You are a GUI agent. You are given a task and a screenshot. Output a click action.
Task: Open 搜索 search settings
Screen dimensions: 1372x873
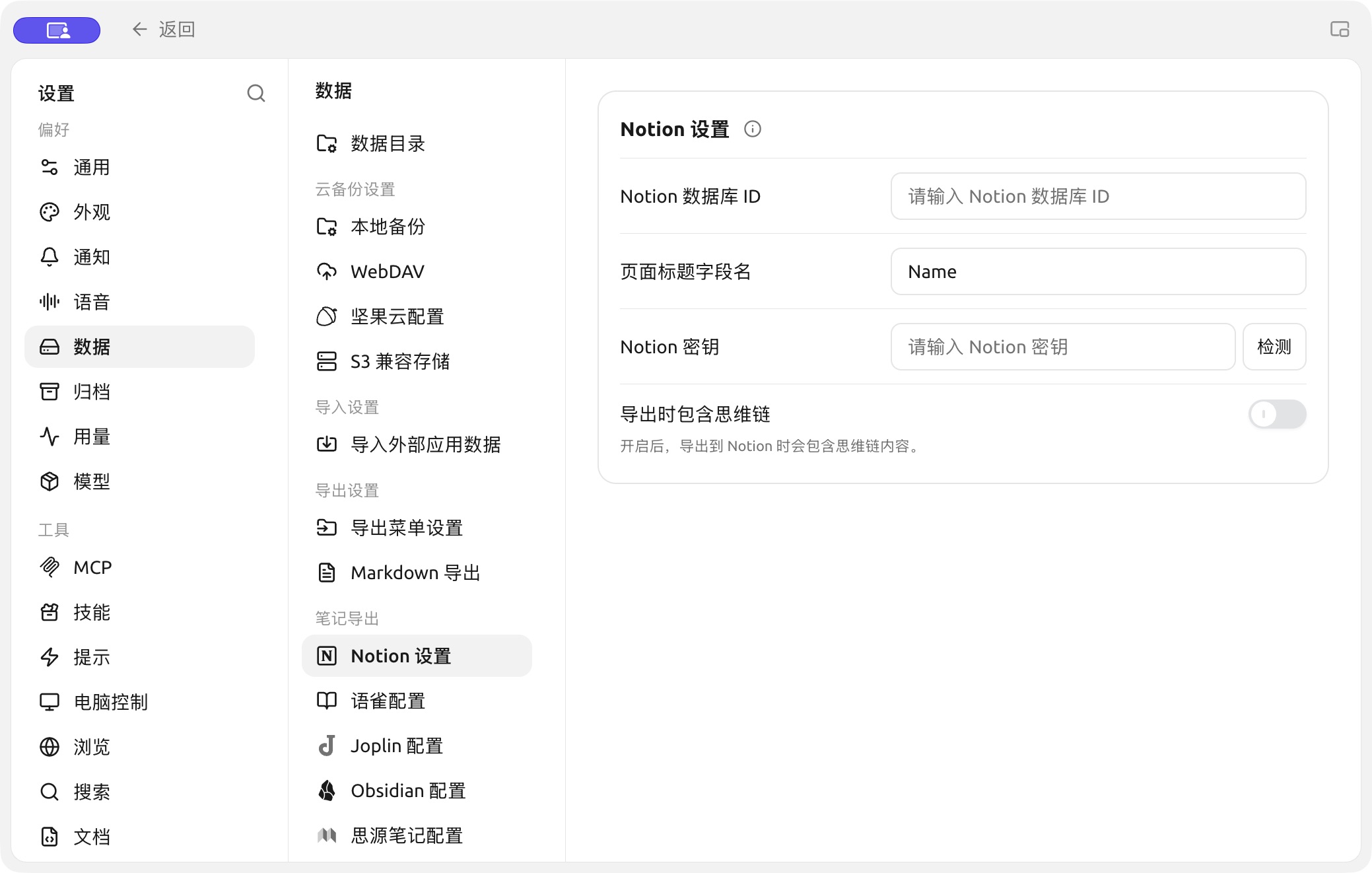click(139, 792)
